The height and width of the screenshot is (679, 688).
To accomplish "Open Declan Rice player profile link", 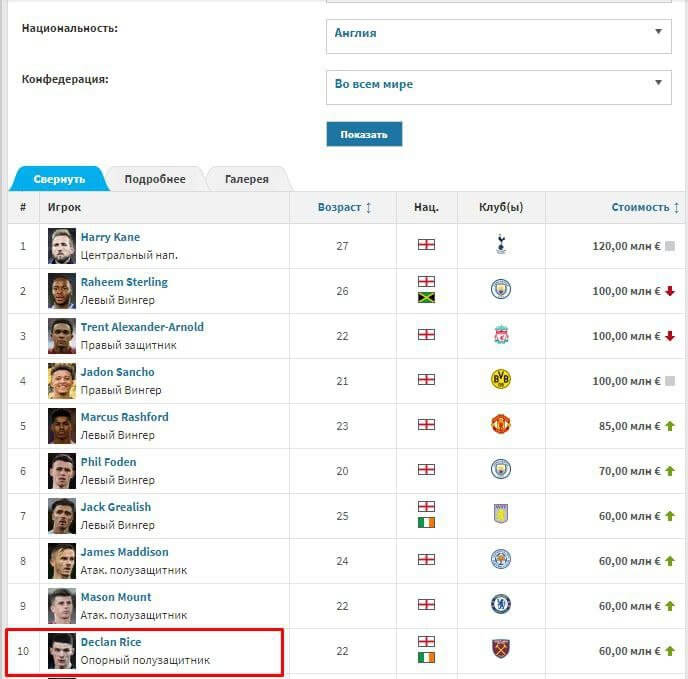I will point(111,642).
